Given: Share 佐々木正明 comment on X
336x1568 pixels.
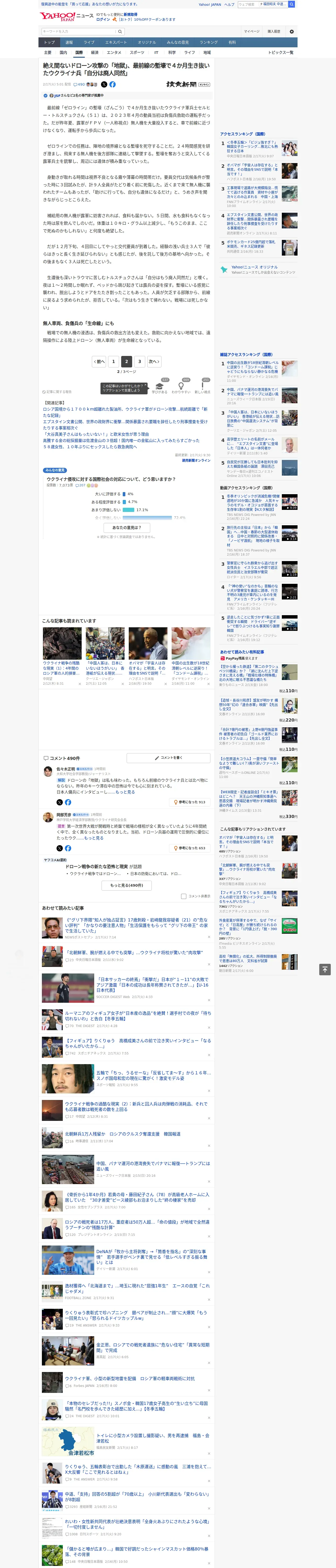Looking at the screenshot, I should pos(60,802).
